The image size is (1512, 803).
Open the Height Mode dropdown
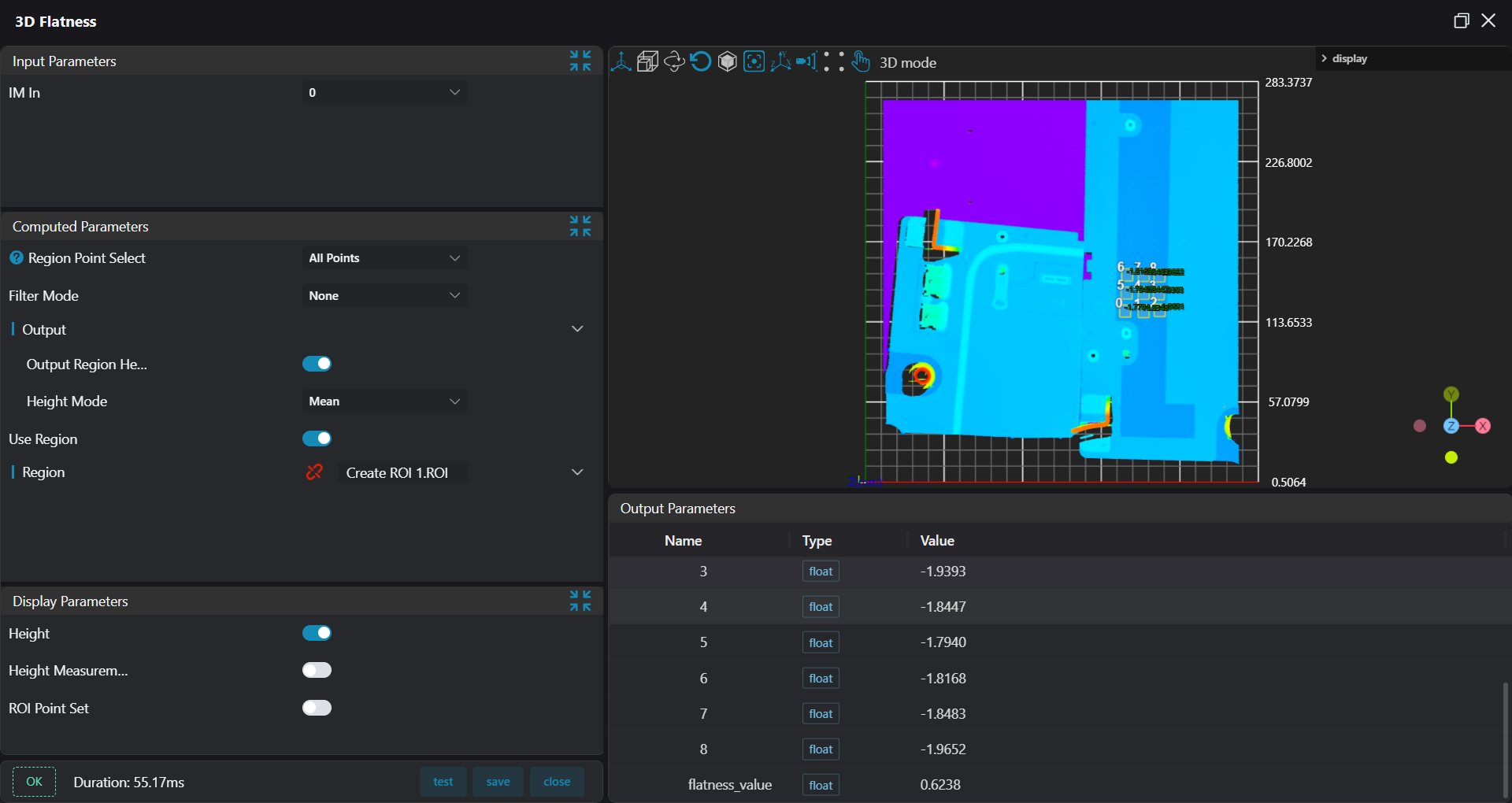(x=384, y=401)
